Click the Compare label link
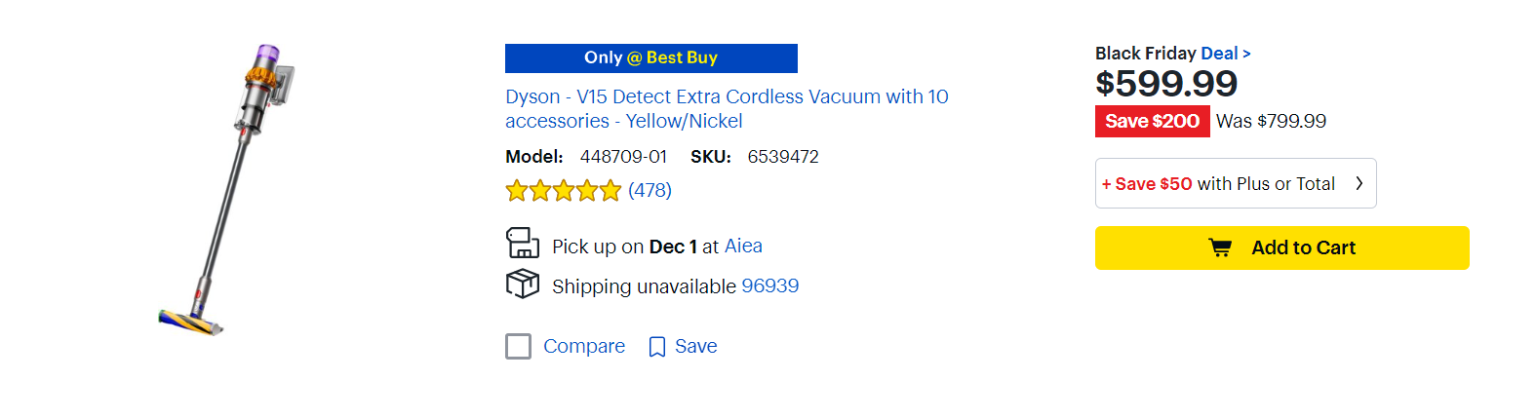The image size is (1536, 418). (584, 346)
